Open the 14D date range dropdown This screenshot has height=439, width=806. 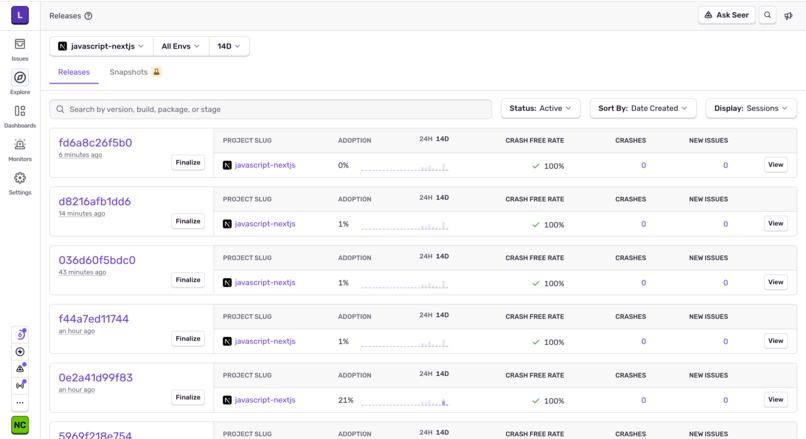[x=229, y=46]
